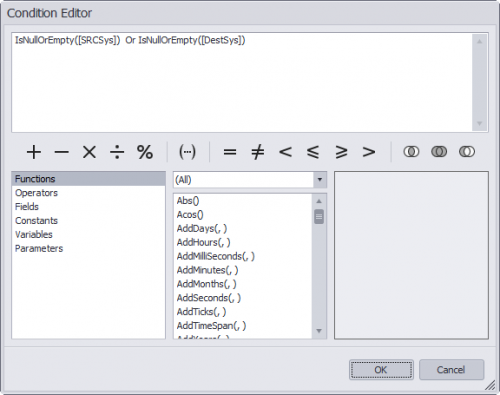The width and height of the screenshot is (500, 395).
Task: Select the AddMinutes(, ) function
Action: tap(243, 270)
